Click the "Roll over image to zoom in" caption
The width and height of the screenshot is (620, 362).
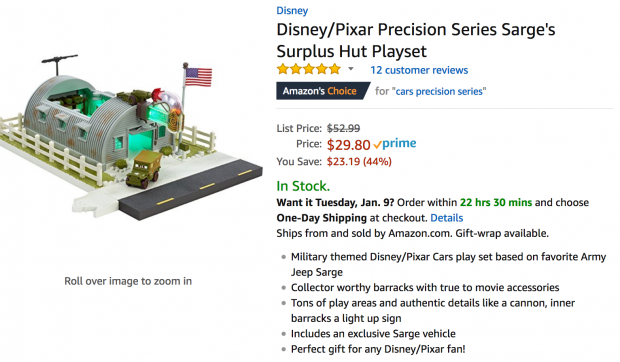click(x=128, y=281)
